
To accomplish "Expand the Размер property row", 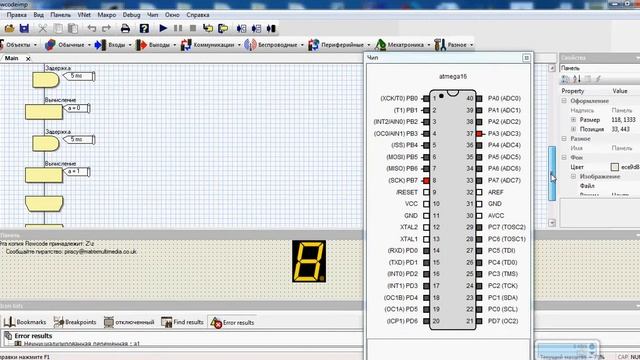I will (x=573, y=120).
